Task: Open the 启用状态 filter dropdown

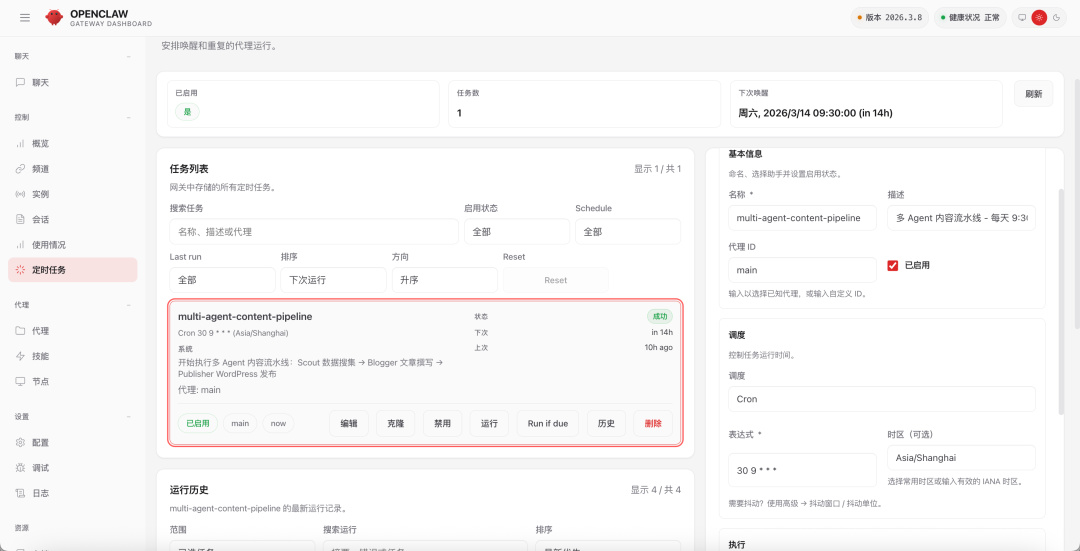Action: (517, 232)
